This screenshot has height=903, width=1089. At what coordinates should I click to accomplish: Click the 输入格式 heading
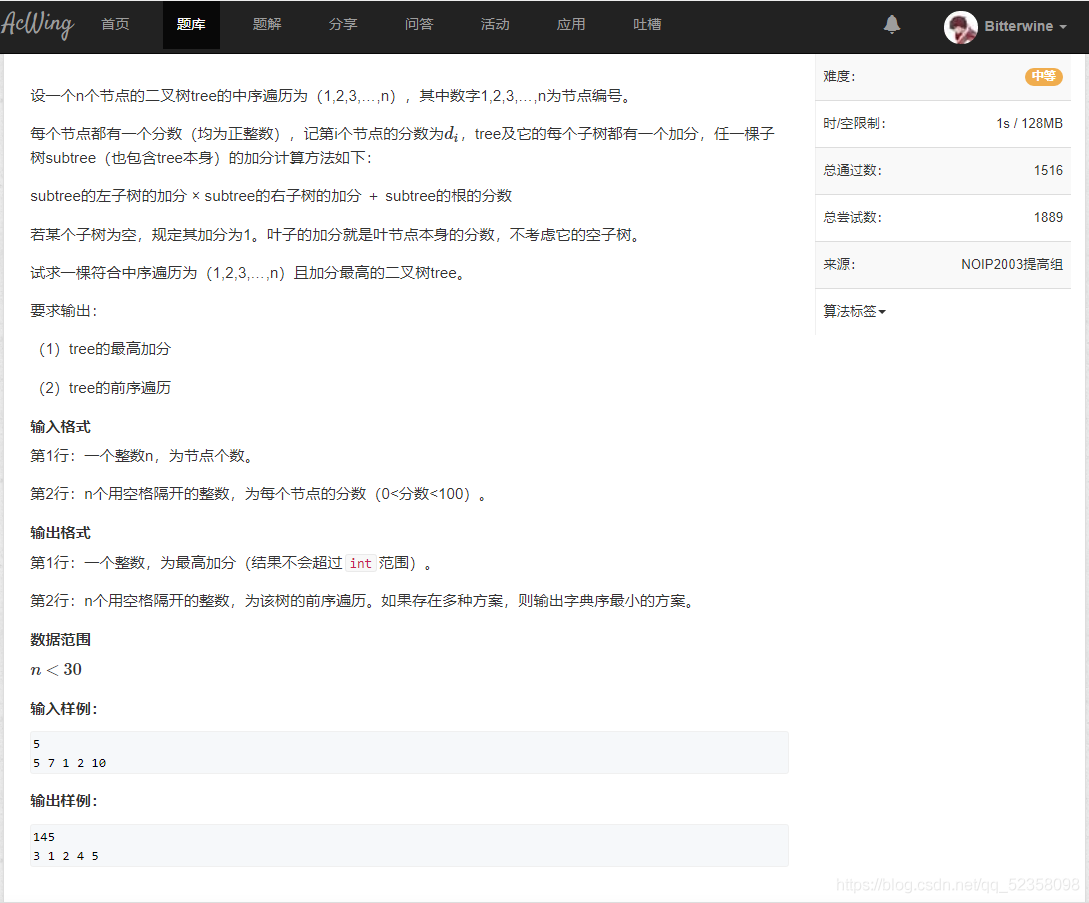pos(60,426)
